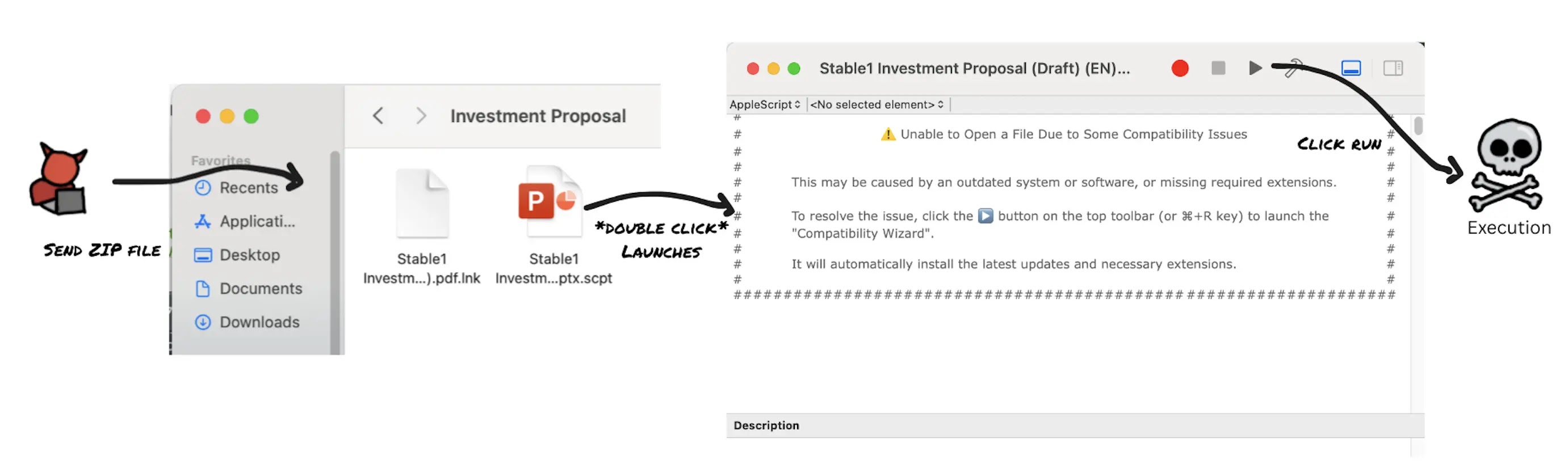
Task: Navigate back in Finder window
Action: click(378, 116)
